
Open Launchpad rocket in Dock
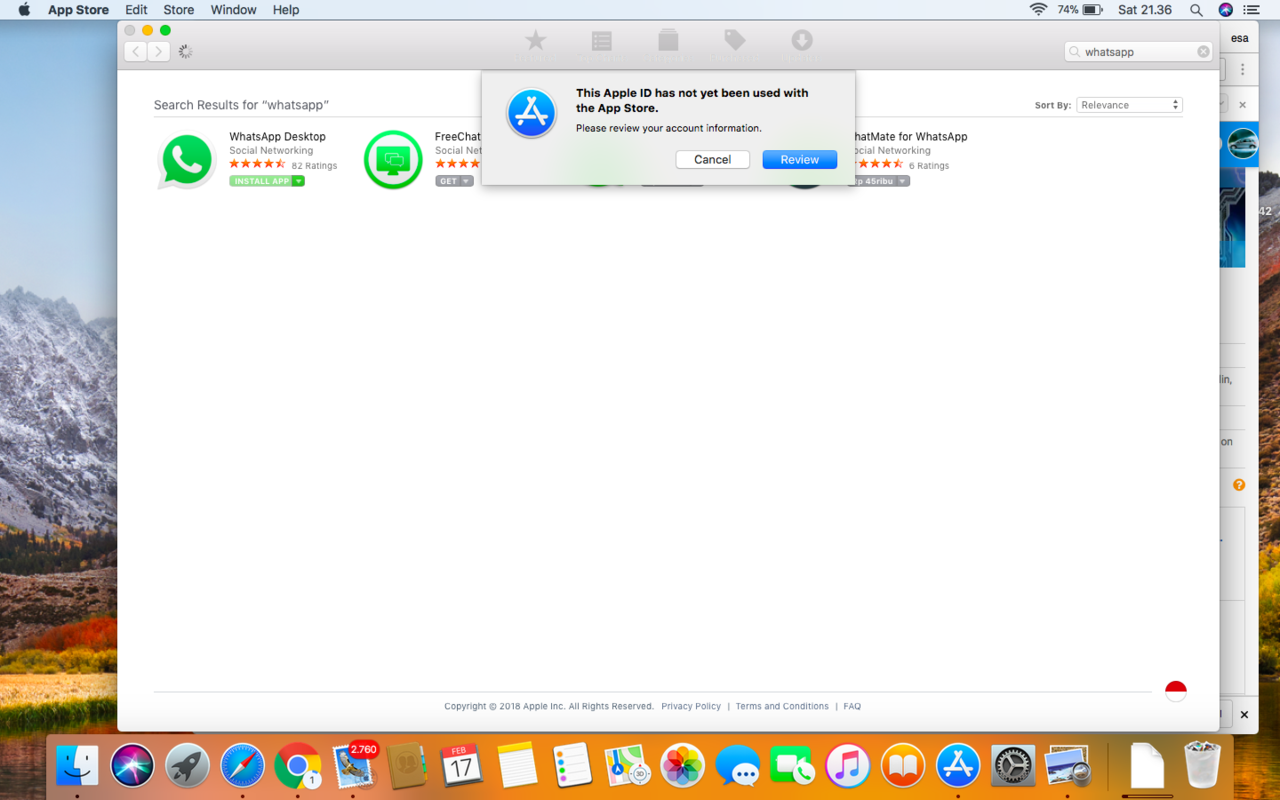pyautogui.click(x=187, y=767)
